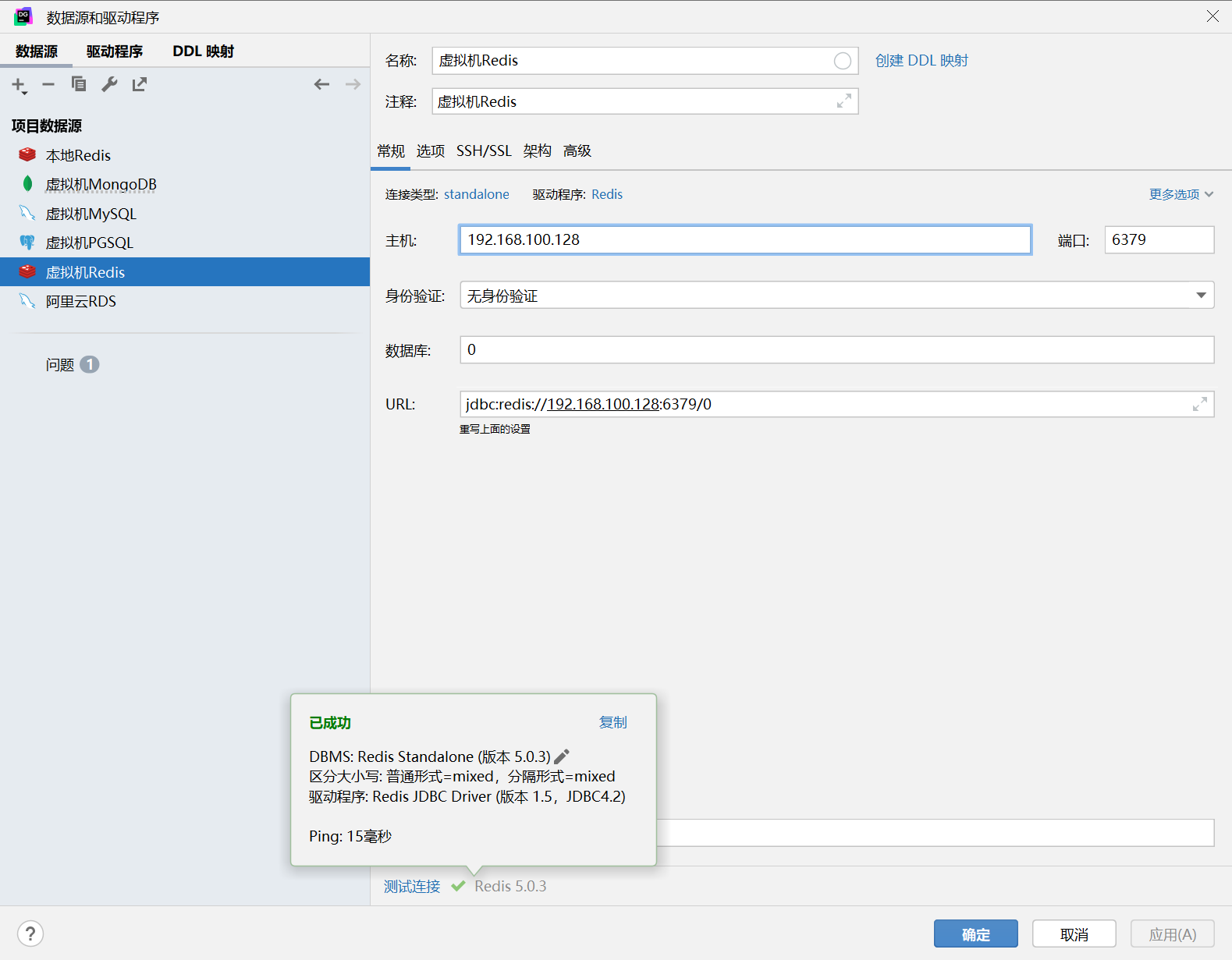Image resolution: width=1232 pixels, height=960 pixels.
Task: Focus the 端口 port input field
Action: pyautogui.click(x=1159, y=239)
